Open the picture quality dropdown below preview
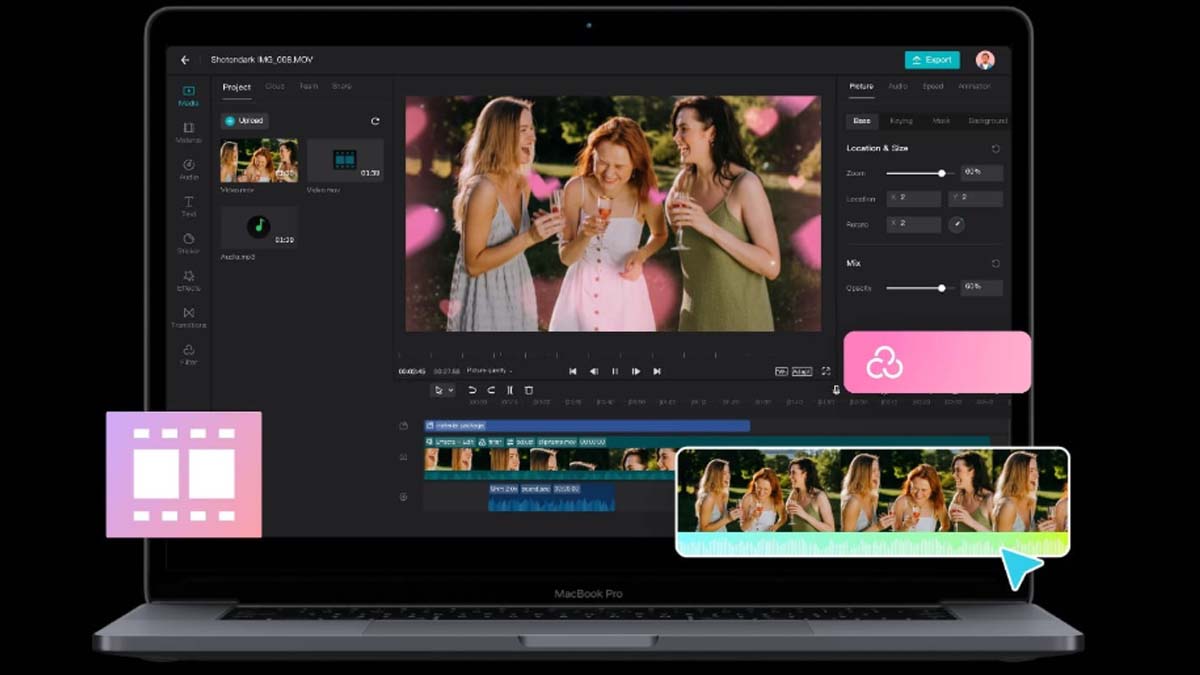The height and width of the screenshot is (675, 1200). [489, 371]
